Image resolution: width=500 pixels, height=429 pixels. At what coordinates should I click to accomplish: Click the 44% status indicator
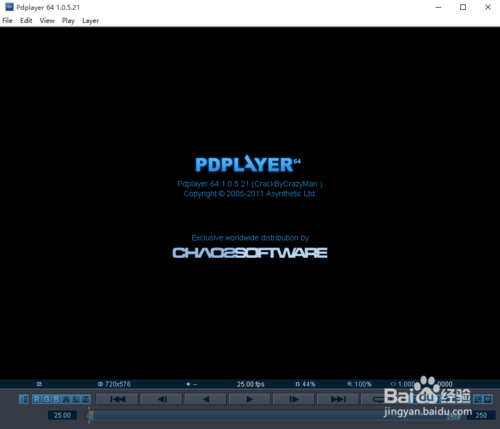tap(306, 384)
